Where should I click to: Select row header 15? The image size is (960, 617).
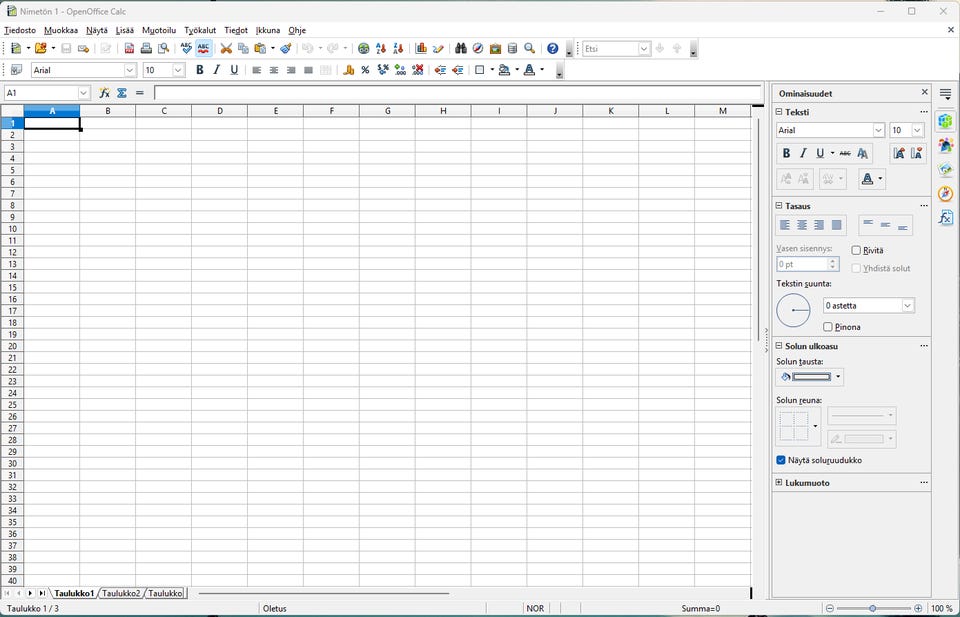(x=12, y=288)
